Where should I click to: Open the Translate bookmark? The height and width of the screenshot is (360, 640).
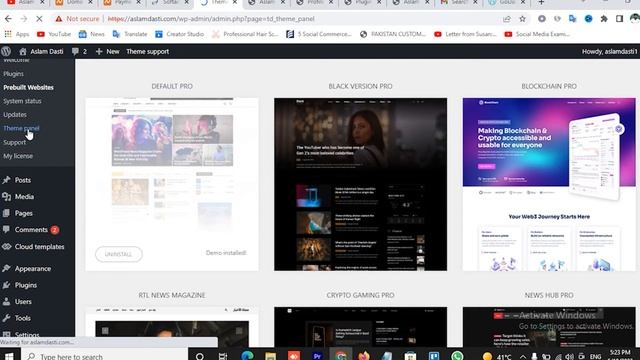[130, 34]
